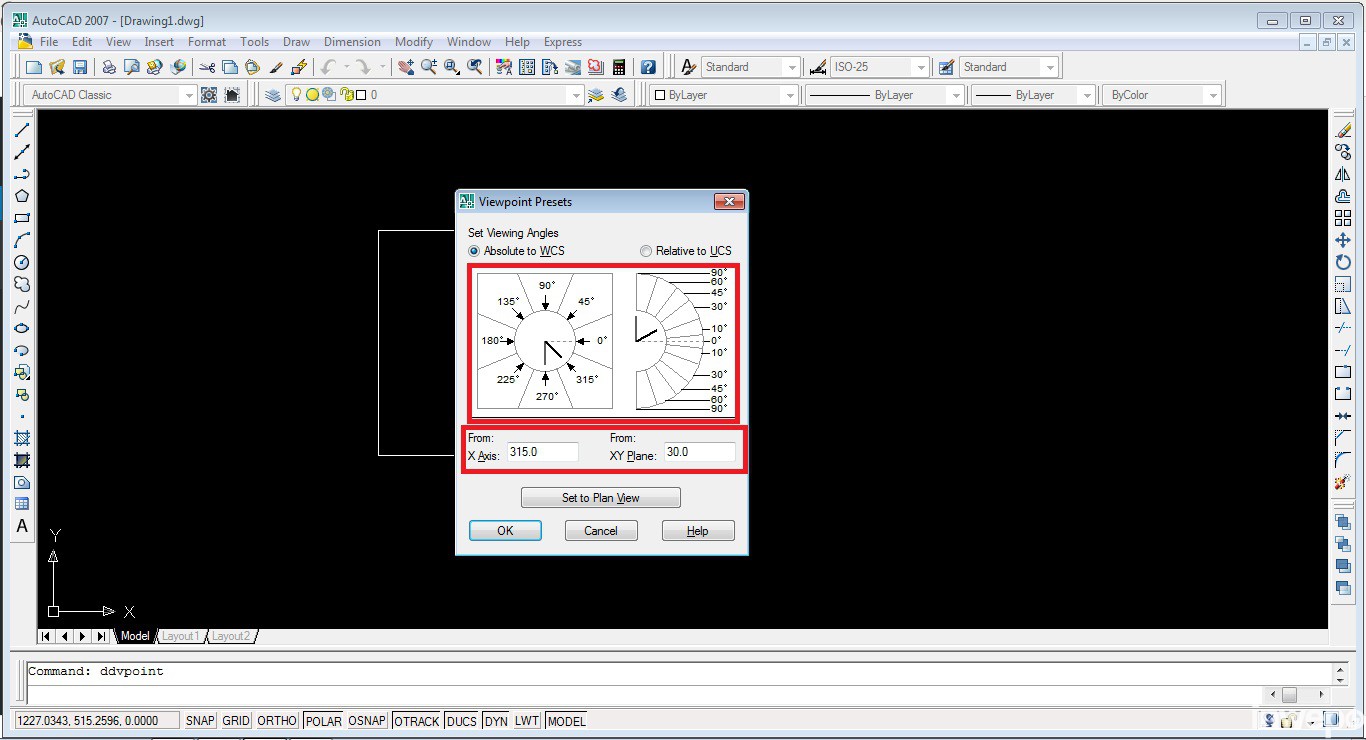Open the ByColor plot style dropdown
The height and width of the screenshot is (740, 1366).
(1212, 95)
